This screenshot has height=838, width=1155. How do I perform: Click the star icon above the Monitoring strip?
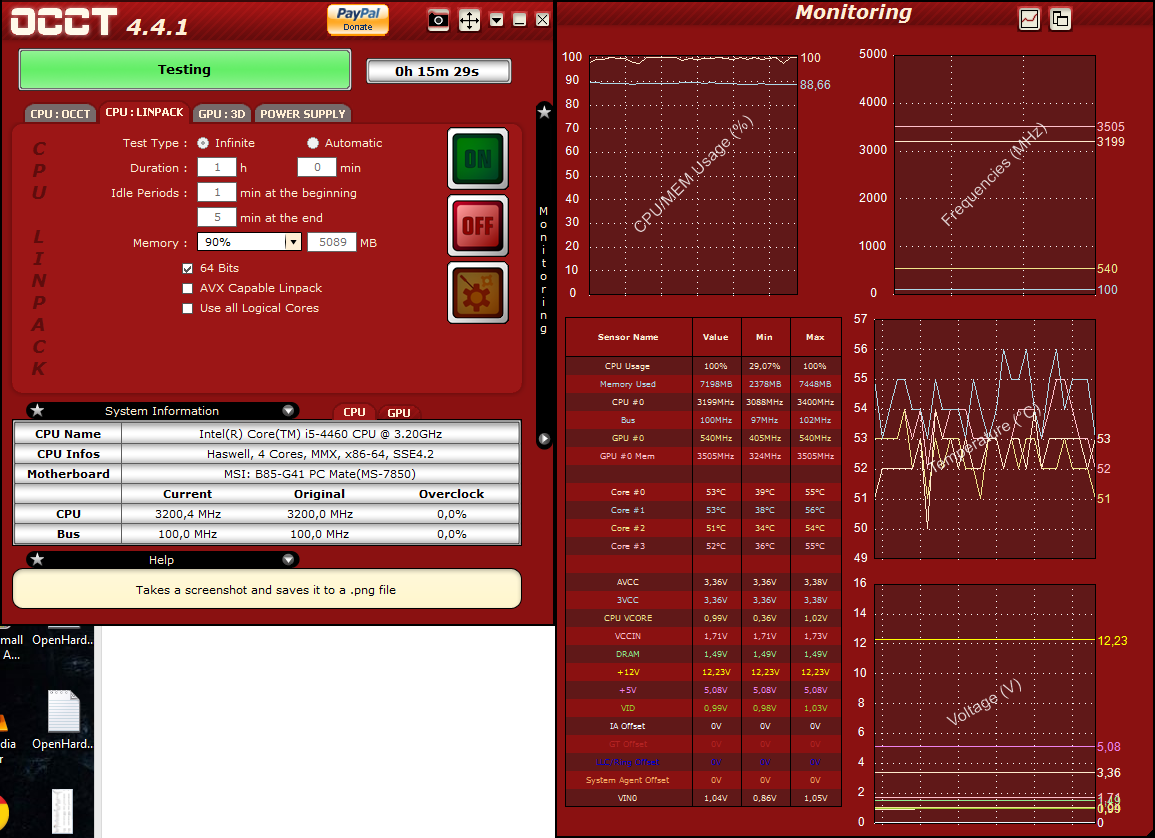[x=544, y=112]
